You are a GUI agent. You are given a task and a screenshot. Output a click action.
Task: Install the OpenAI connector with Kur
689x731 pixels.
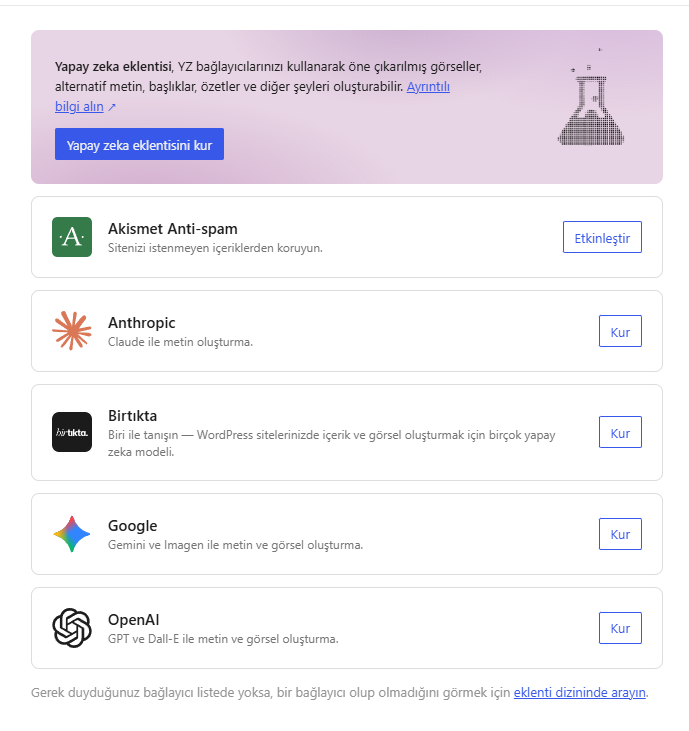(620, 628)
